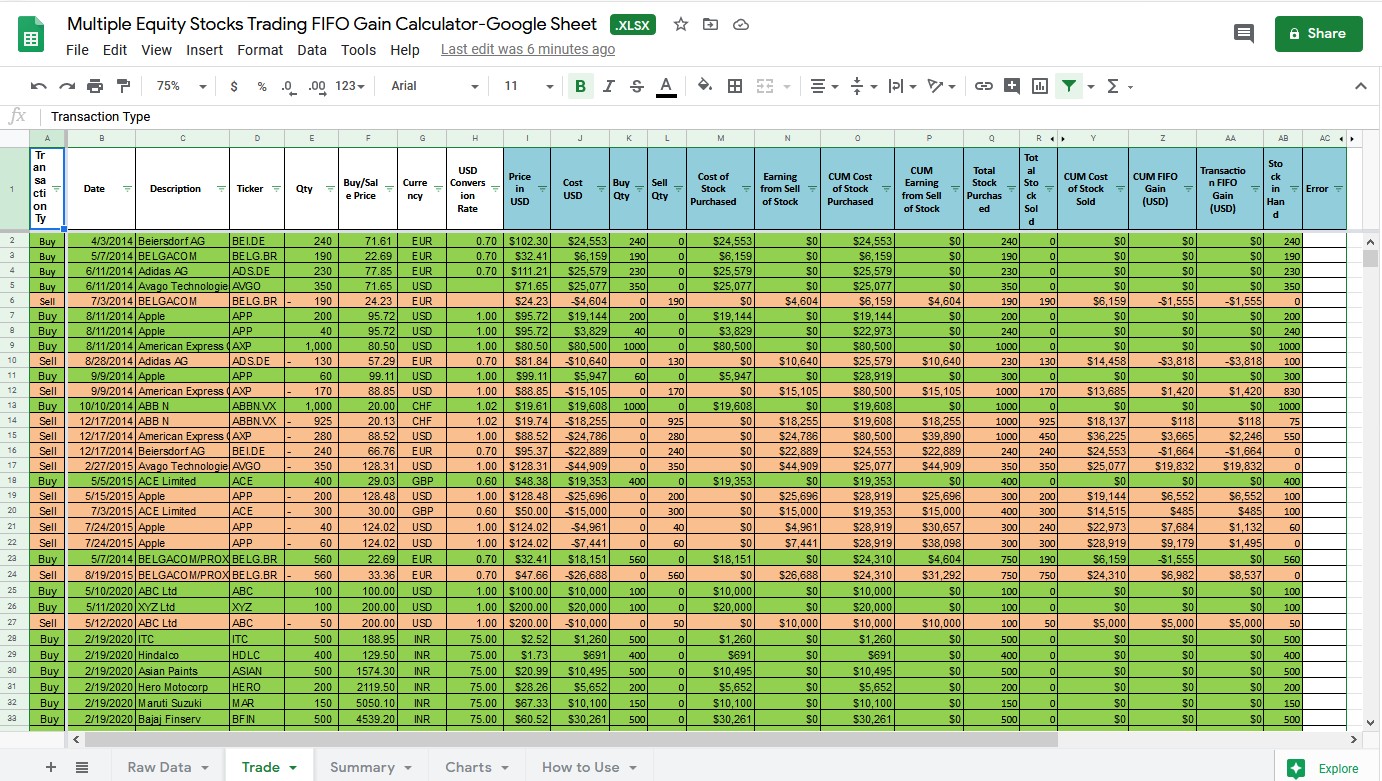
Task: Open the text color picker
Action: pos(666,86)
